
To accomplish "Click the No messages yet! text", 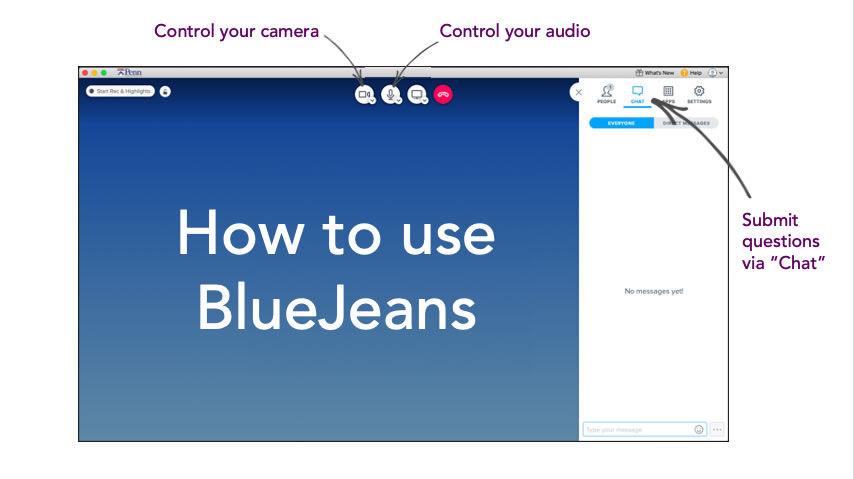I will 654,291.
